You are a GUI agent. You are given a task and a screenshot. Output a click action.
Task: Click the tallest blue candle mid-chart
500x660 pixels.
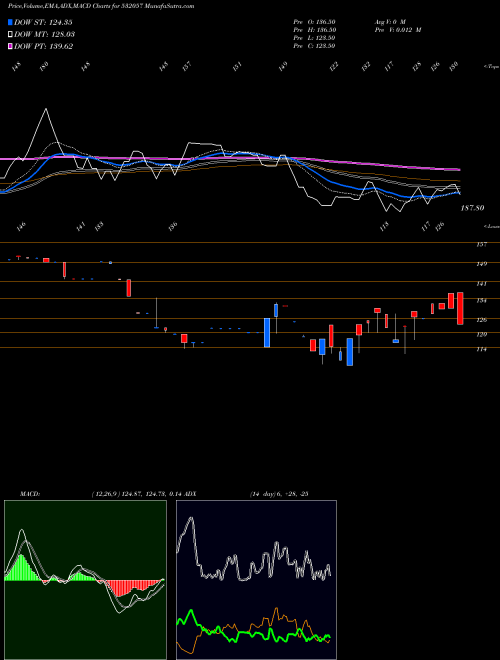[267, 333]
